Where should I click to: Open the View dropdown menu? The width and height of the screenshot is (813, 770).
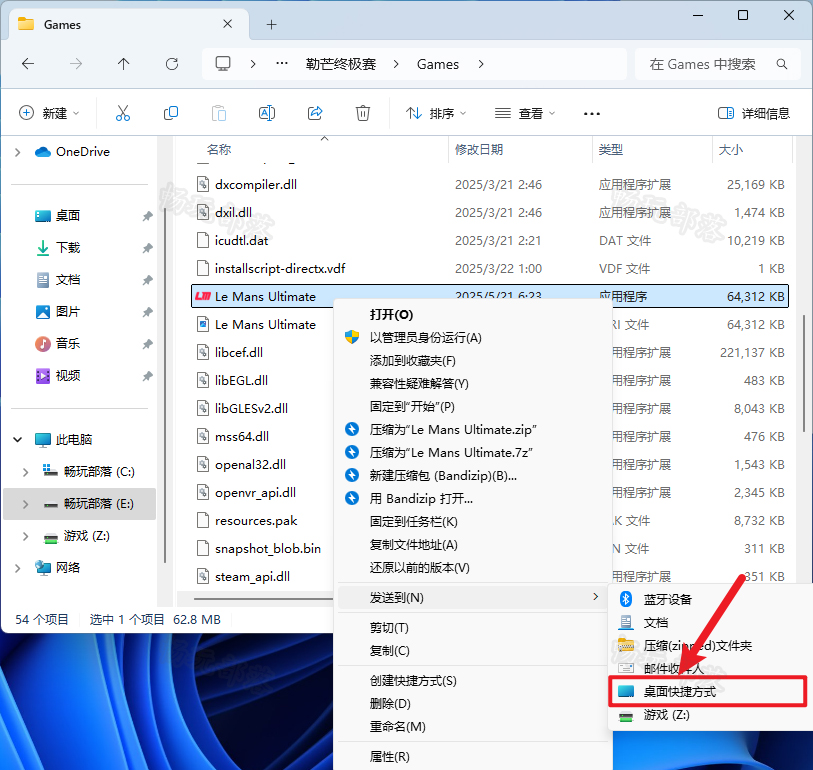pyautogui.click(x=525, y=113)
